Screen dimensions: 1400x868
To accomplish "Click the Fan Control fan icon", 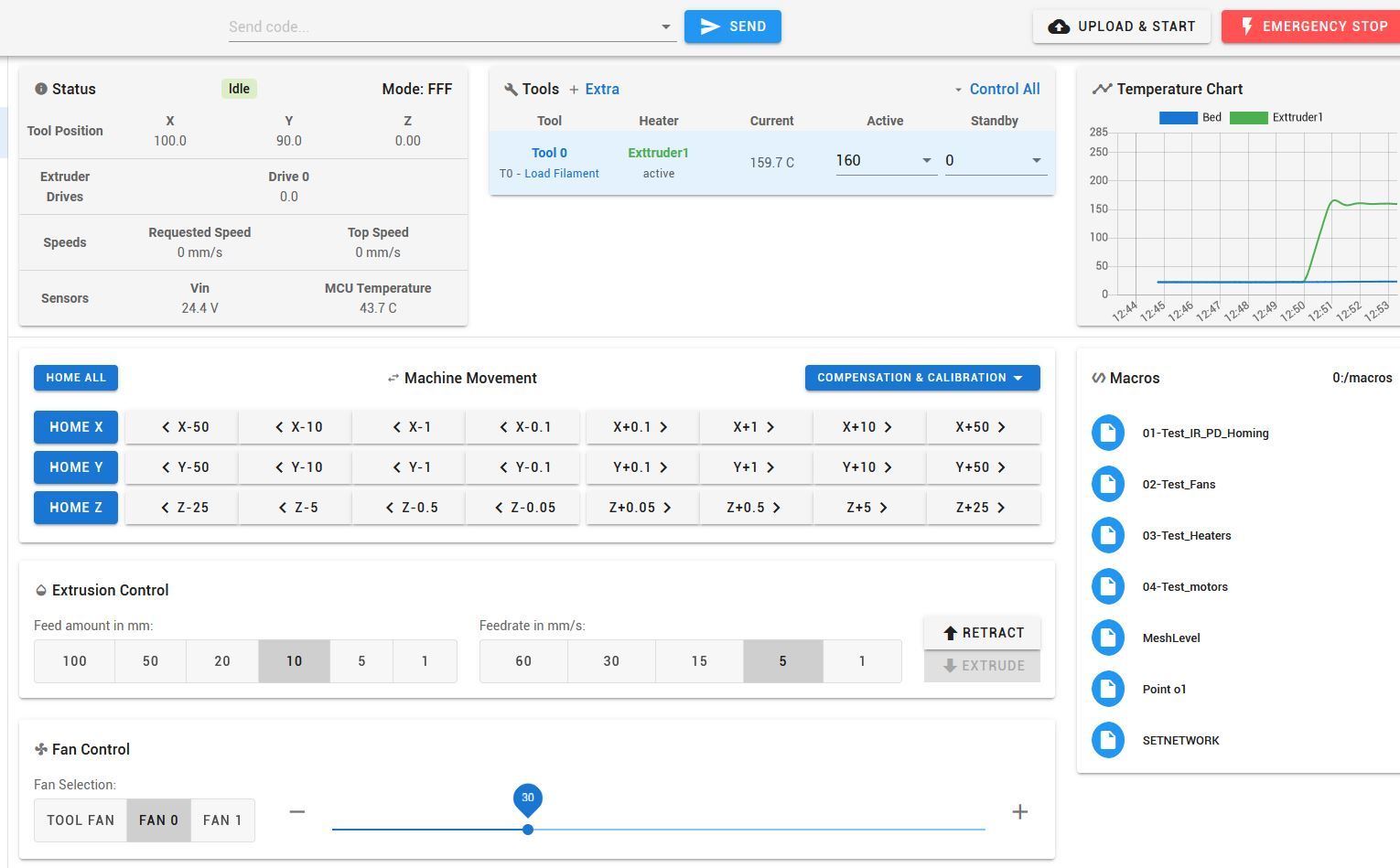I will click(40, 749).
